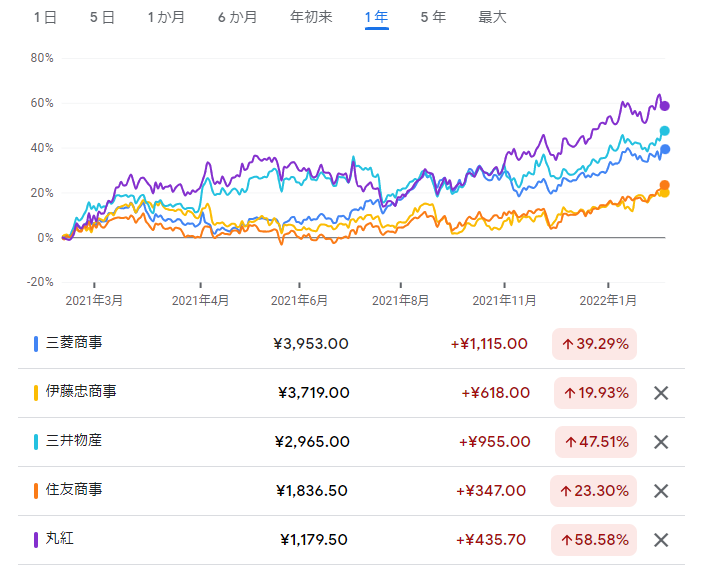This screenshot has height=574, width=704.
Task: Click the 2021年8月 axis label
Action: 400,300
